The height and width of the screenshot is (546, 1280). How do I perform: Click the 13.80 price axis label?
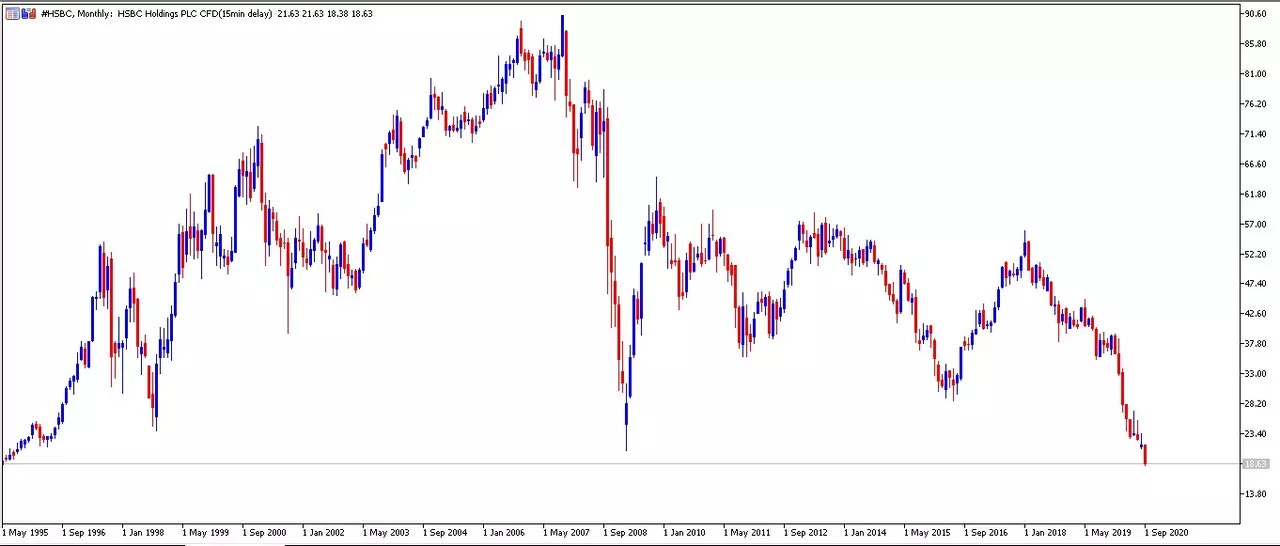[x=1256, y=494]
